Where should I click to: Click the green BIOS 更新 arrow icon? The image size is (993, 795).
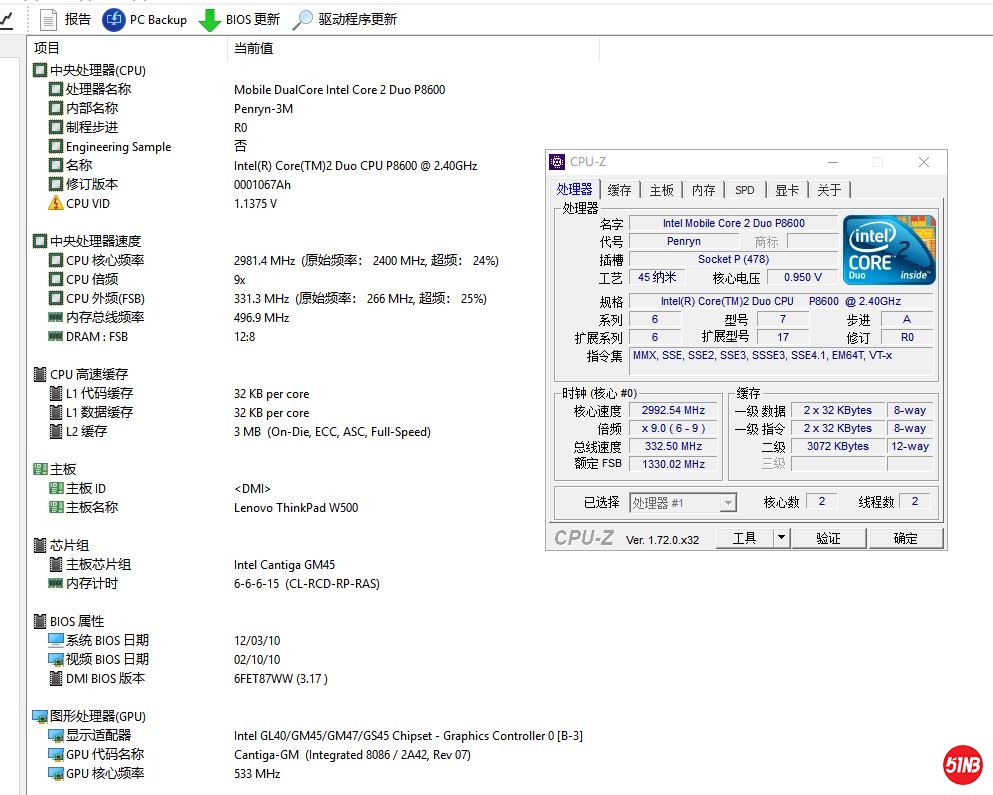click(210, 20)
